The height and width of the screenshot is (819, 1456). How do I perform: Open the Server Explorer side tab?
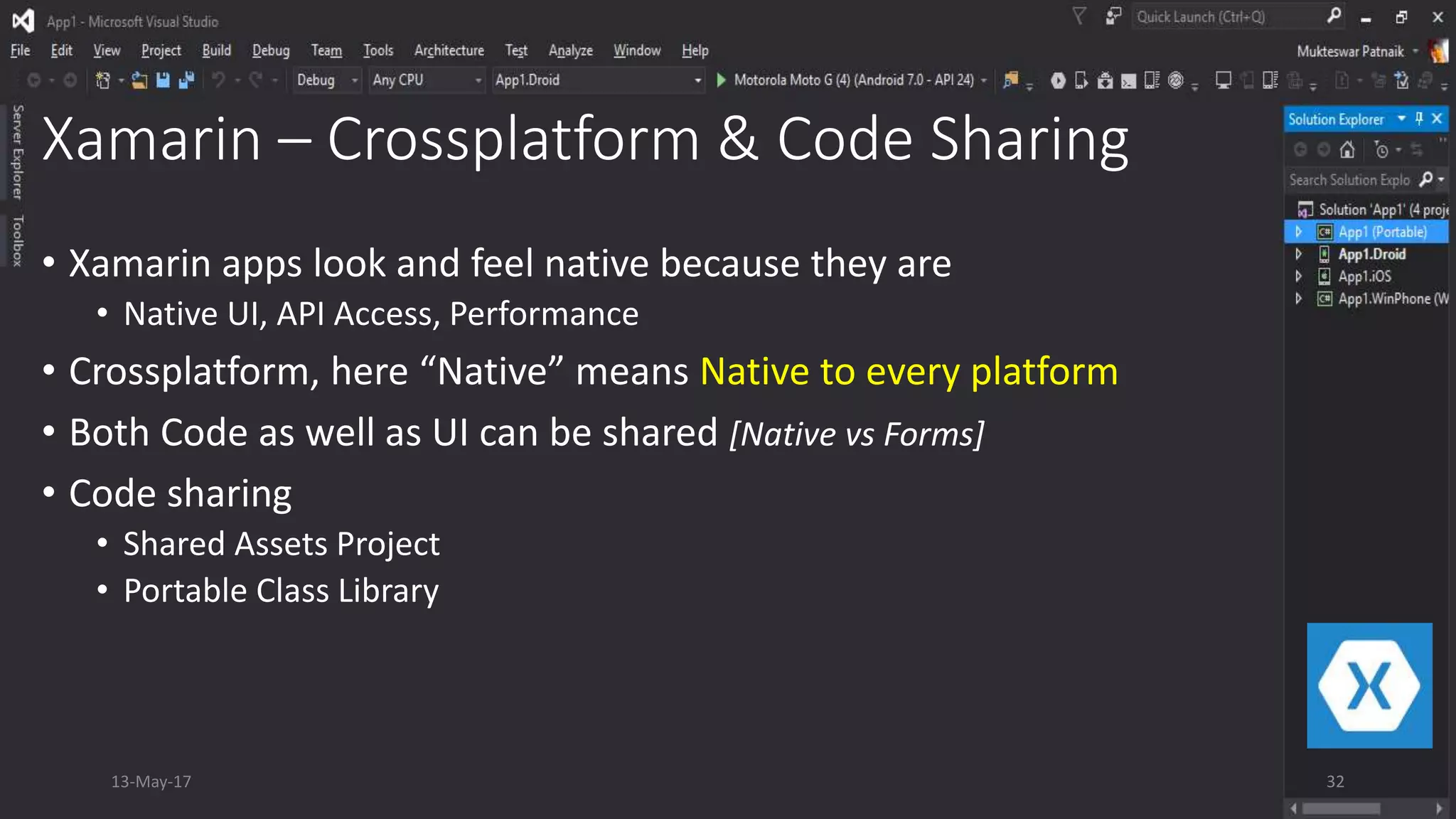click(x=18, y=152)
